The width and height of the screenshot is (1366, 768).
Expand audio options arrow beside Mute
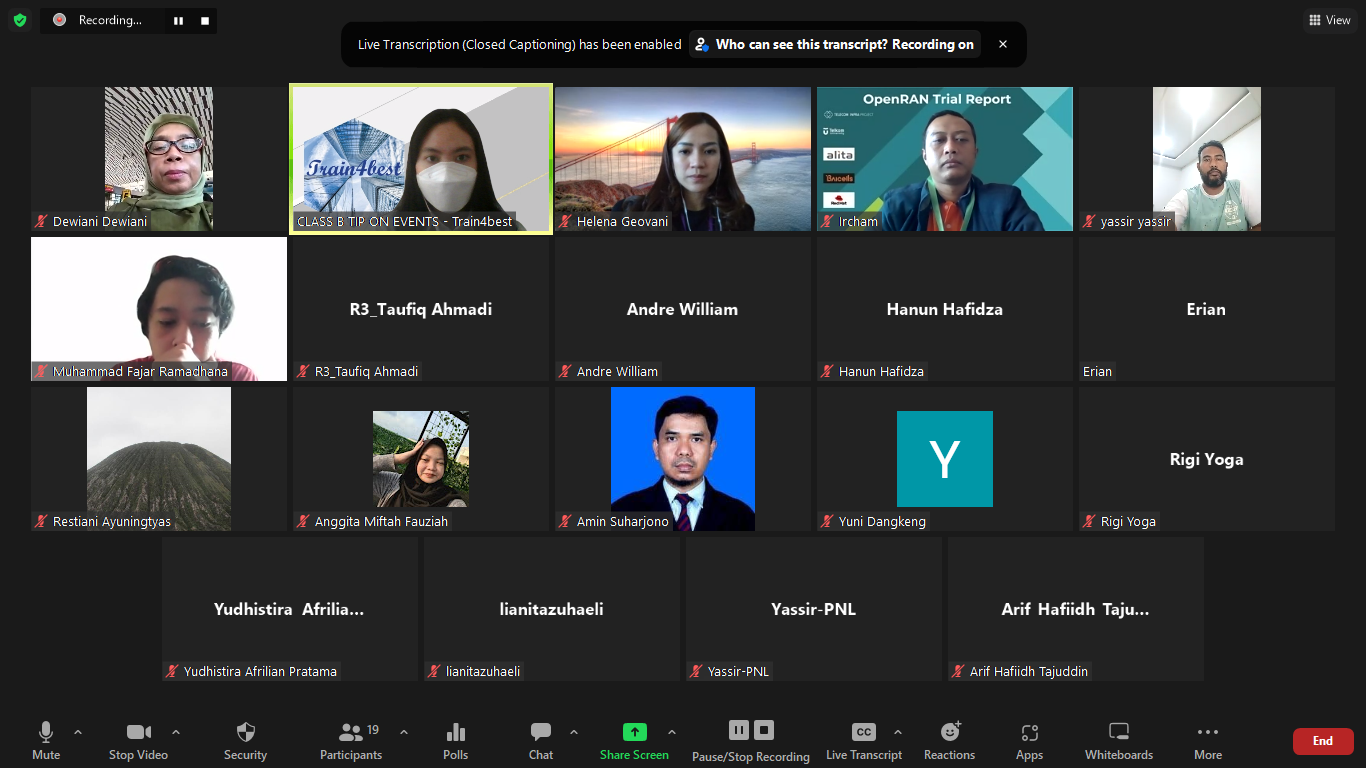(x=78, y=732)
